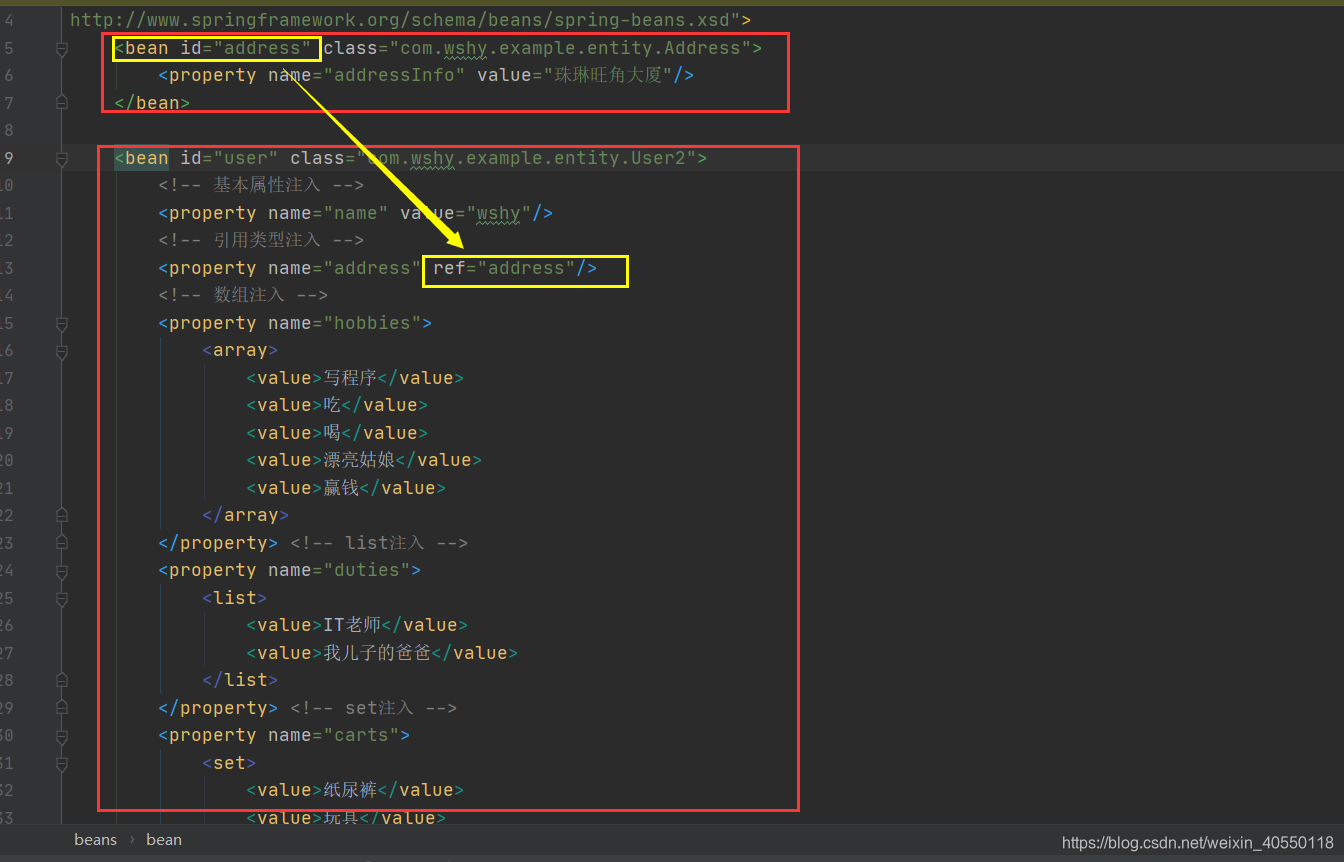Click the name="addressInfo" attribute
Screen dimensions: 1344x862
366,75
